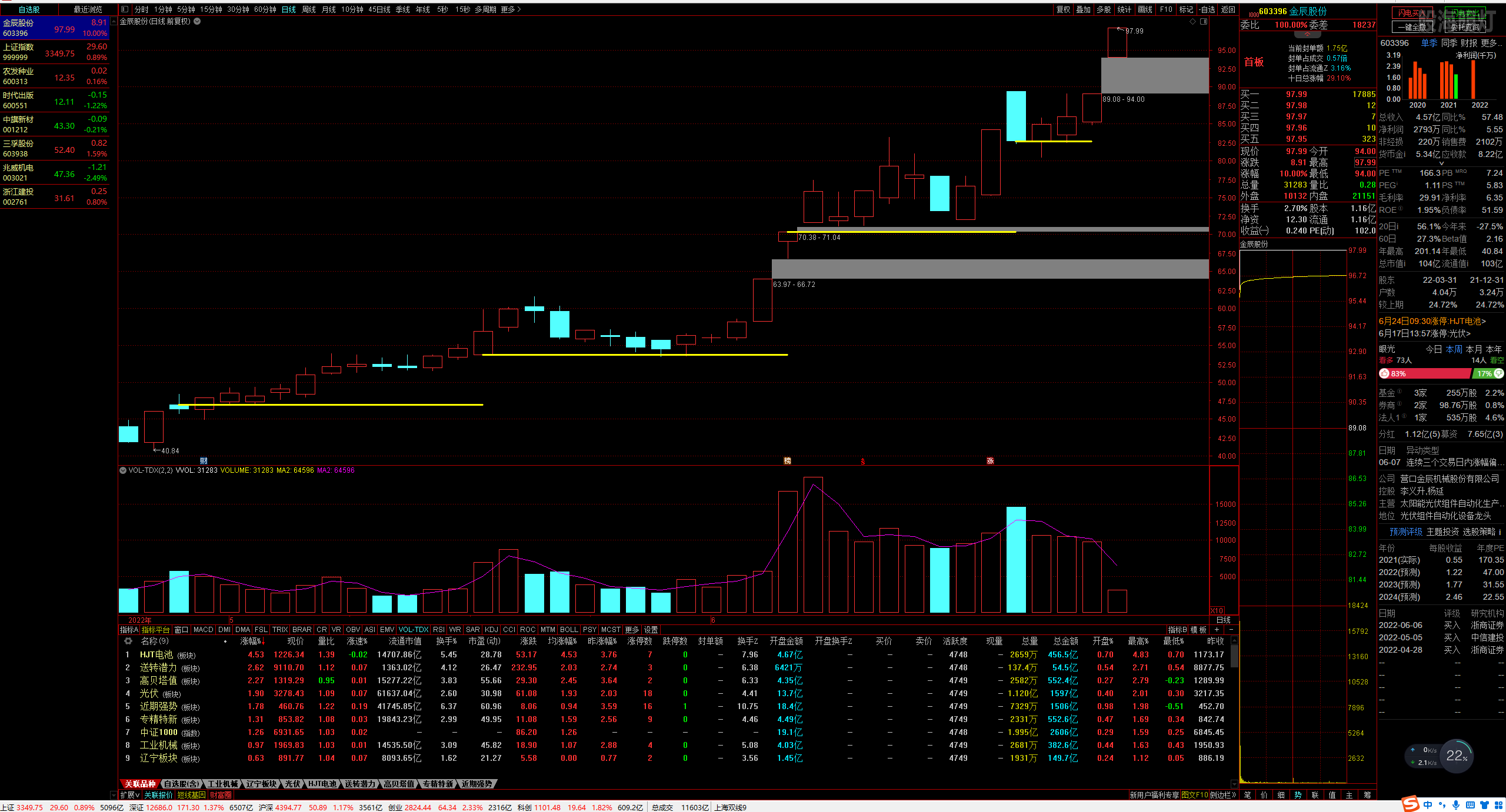Open the 图文F10 link
This screenshot has height=812, width=1506.
click(1194, 795)
